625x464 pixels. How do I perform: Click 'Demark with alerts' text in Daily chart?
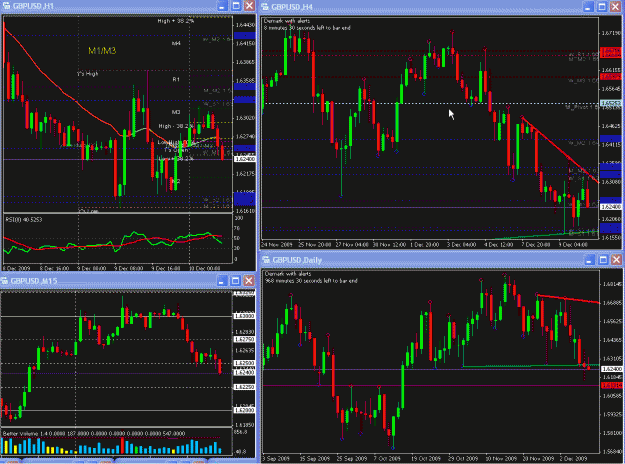tap(288, 274)
